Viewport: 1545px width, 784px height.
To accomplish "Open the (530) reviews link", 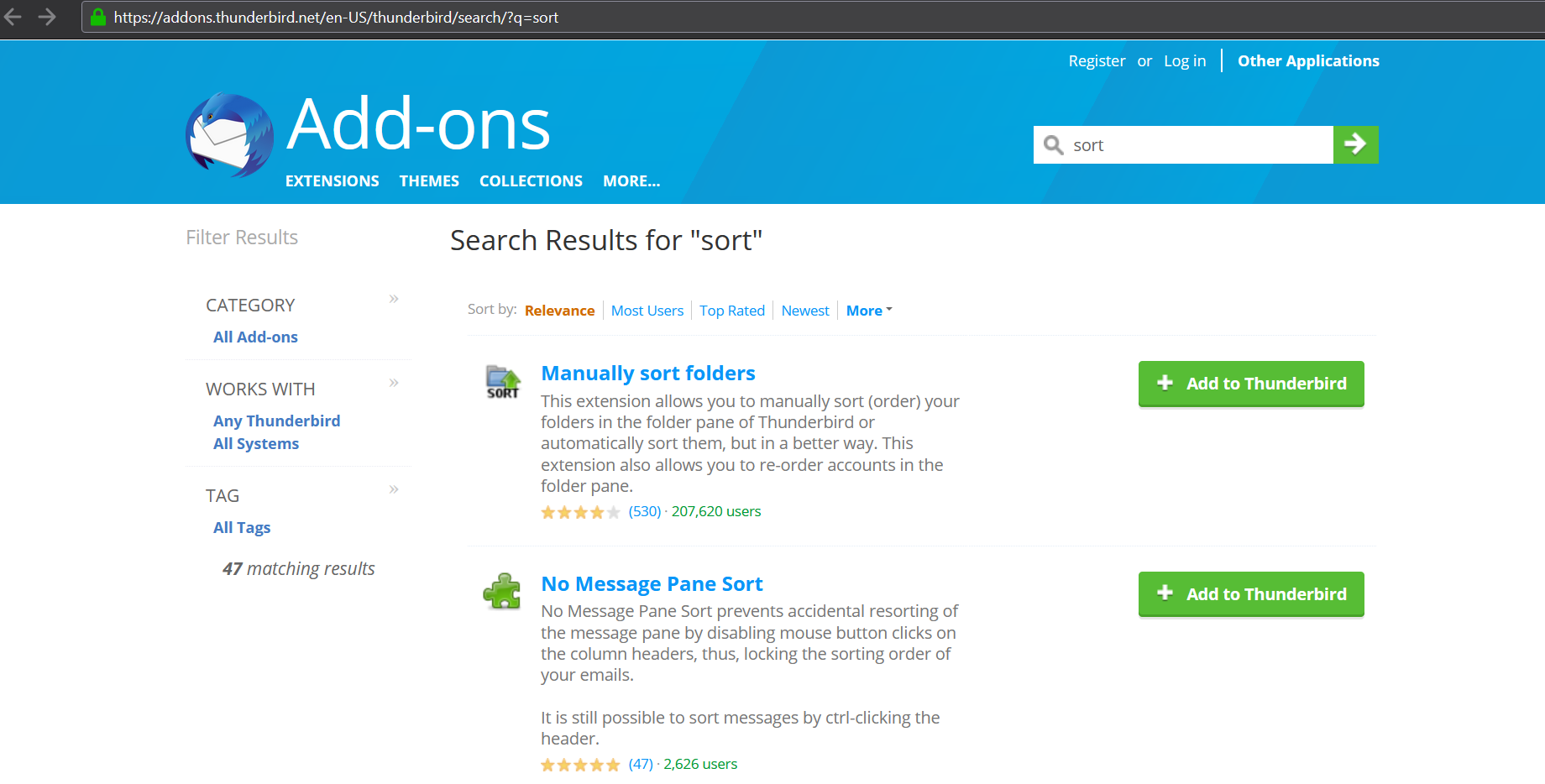I will (645, 511).
